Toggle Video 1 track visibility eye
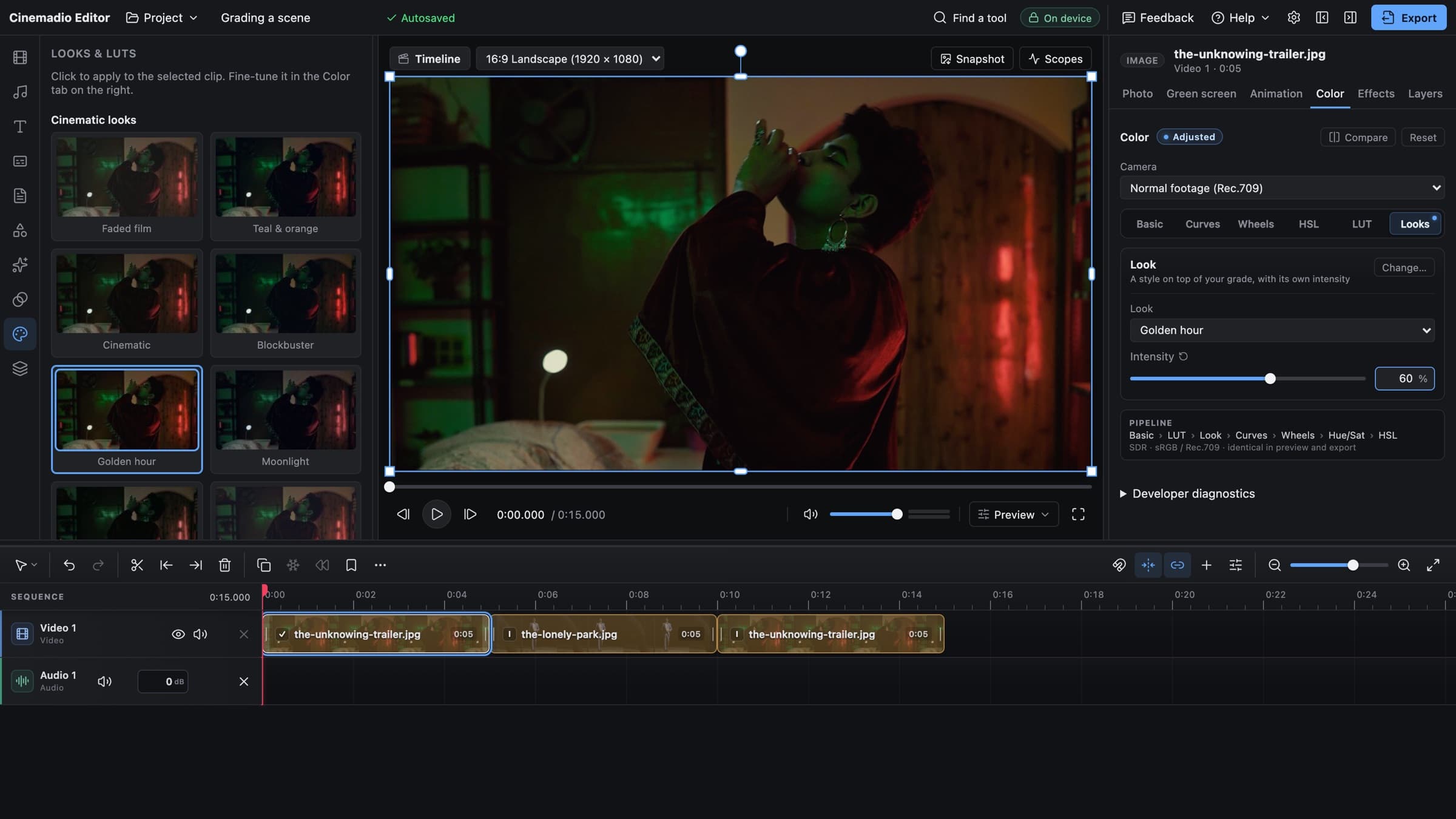The height and width of the screenshot is (819, 1456). 178,634
